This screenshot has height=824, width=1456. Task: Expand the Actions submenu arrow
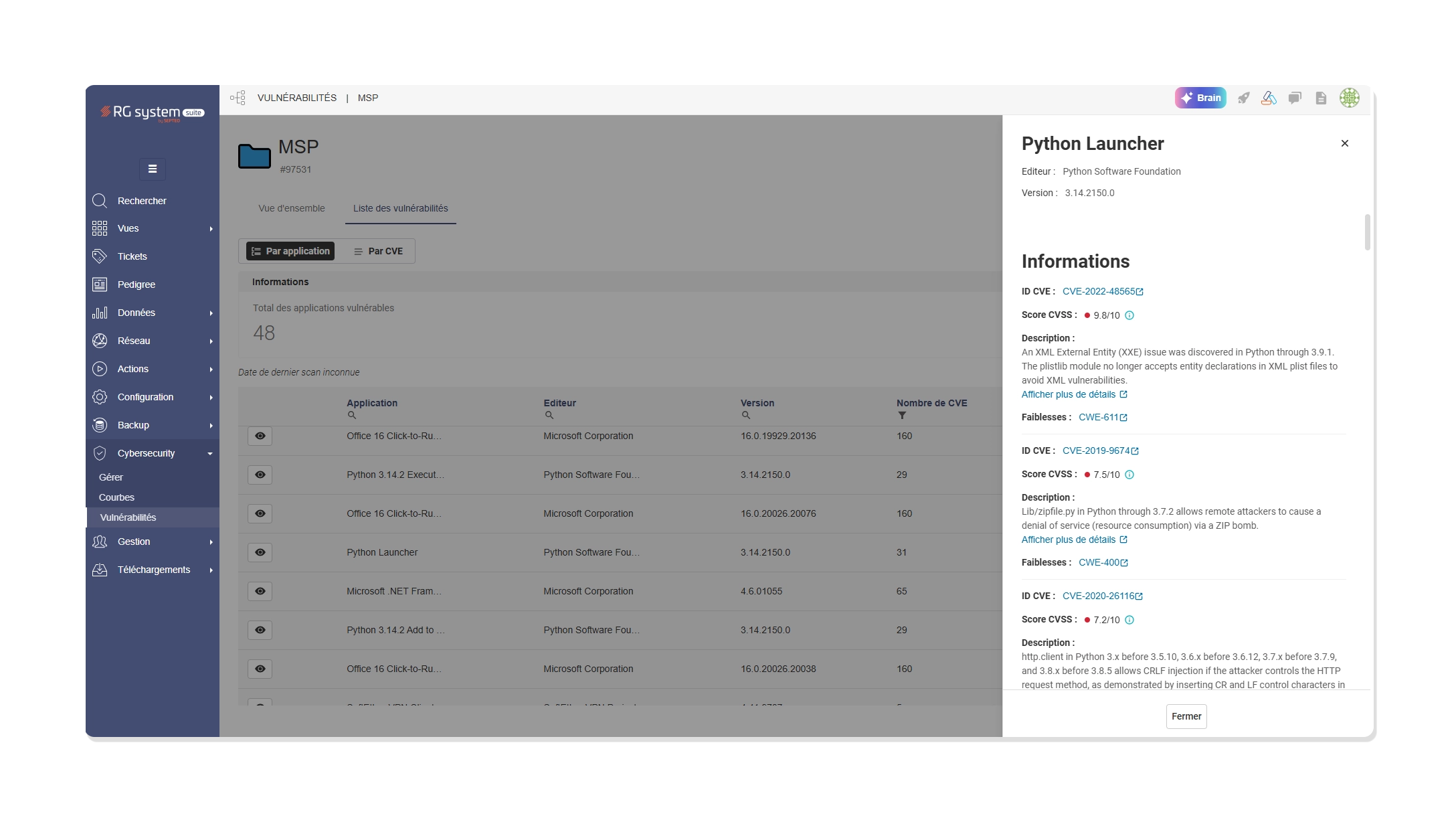(x=211, y=369)
